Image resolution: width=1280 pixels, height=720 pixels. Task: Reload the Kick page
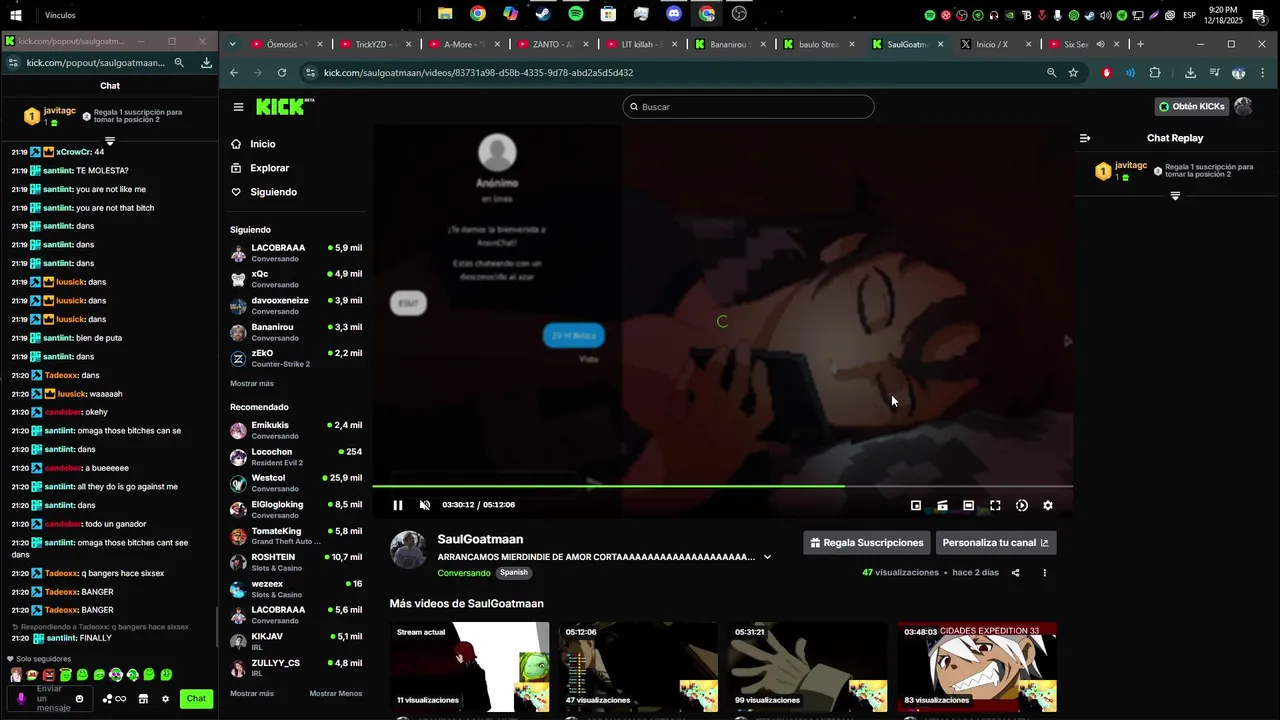click(x=282, y=73)
